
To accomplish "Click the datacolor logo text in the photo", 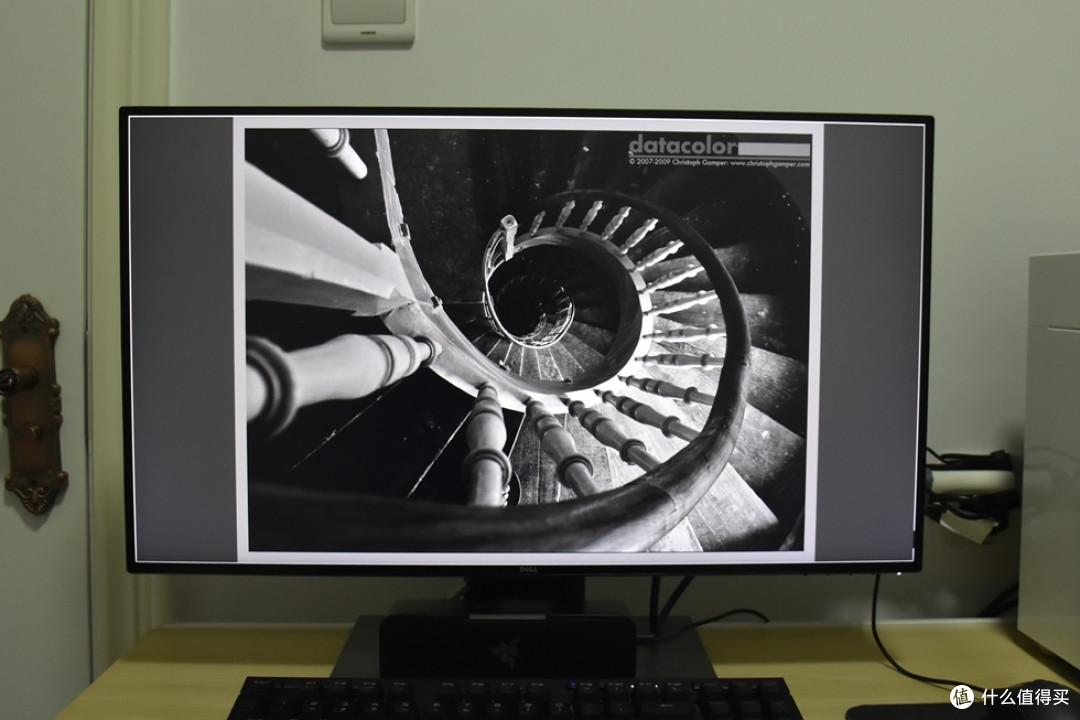I will [x=683, y=145].
